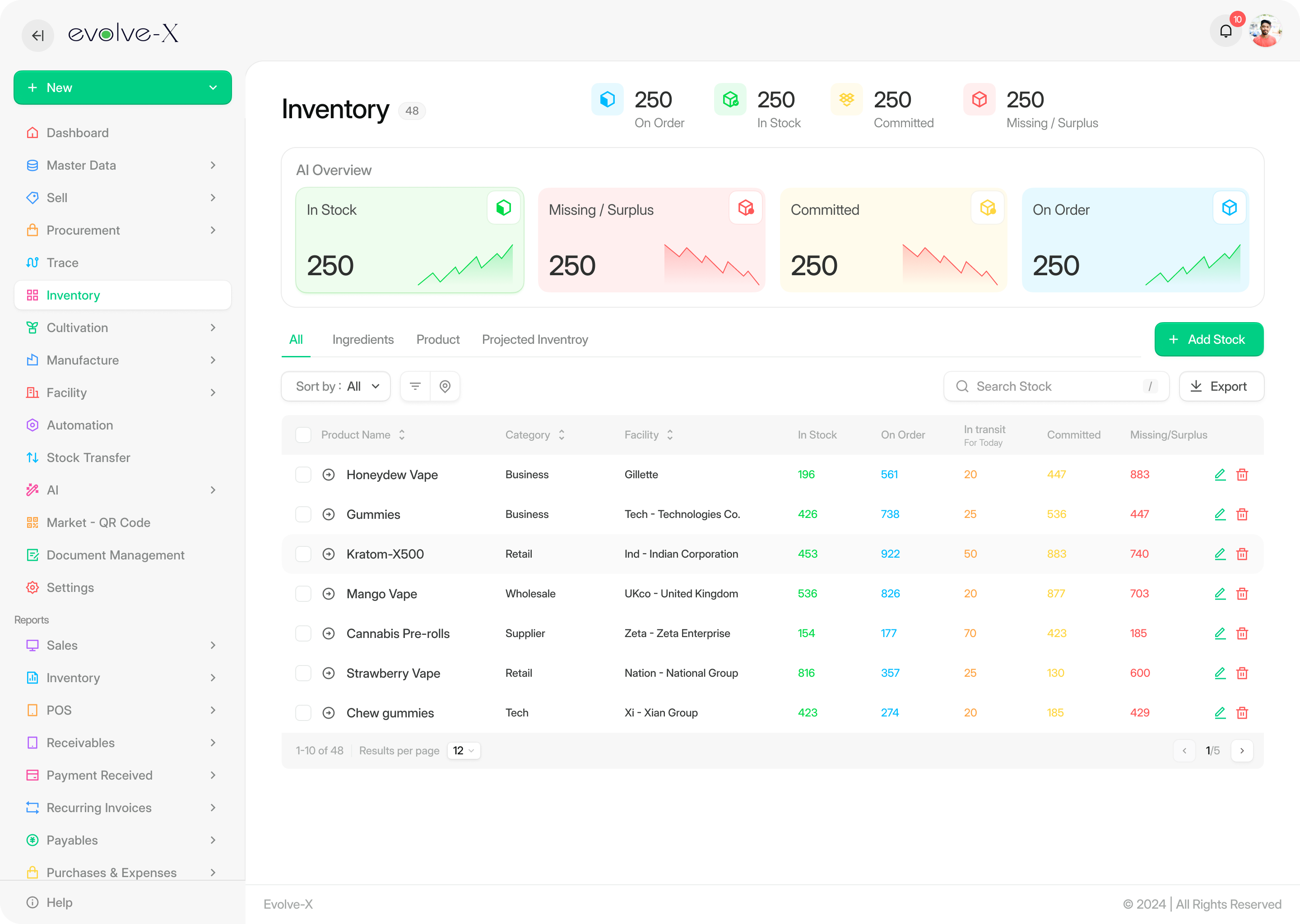
Task: Collapse sidebar with the back arrow icon
Action: tap(37, 35)
